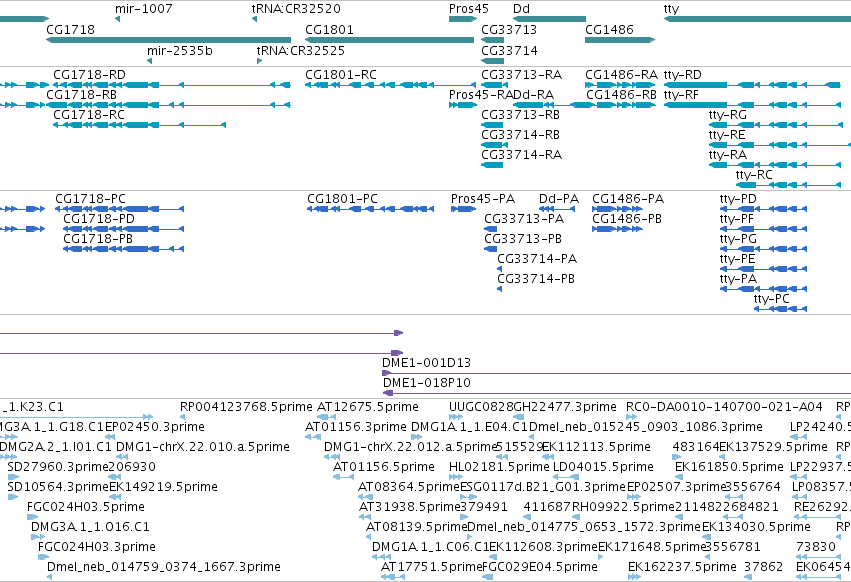Click protein CG1718-PD

[124, 229]
